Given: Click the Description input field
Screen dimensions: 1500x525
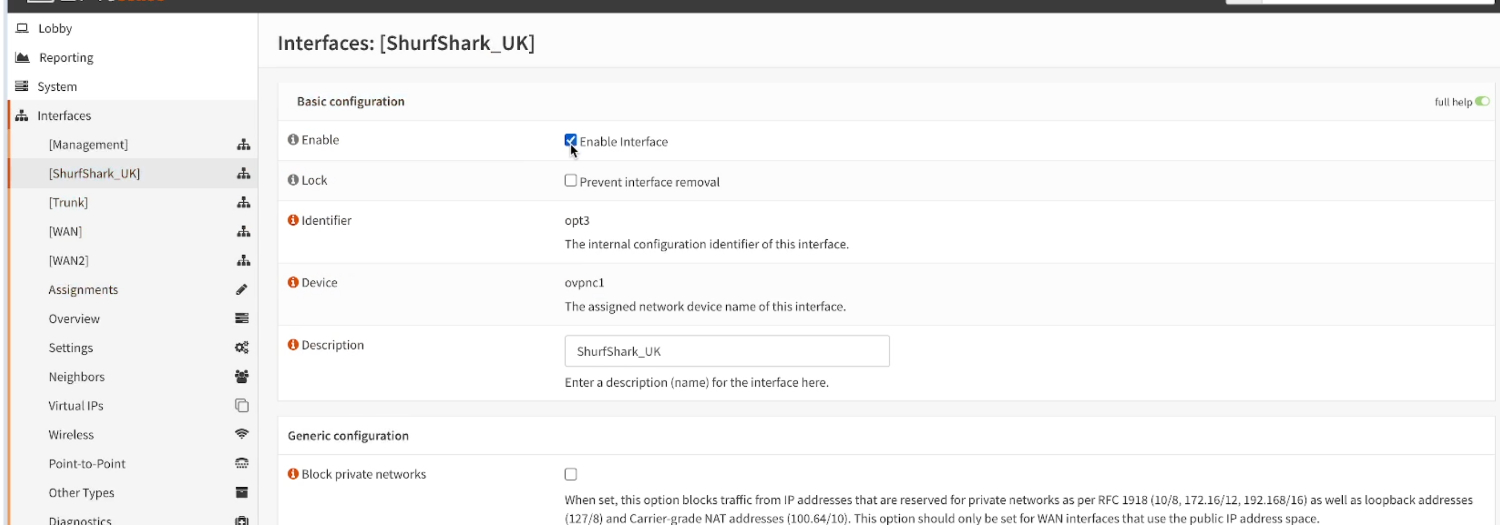Looking at the screenshot, I should (x=727, y=351).
